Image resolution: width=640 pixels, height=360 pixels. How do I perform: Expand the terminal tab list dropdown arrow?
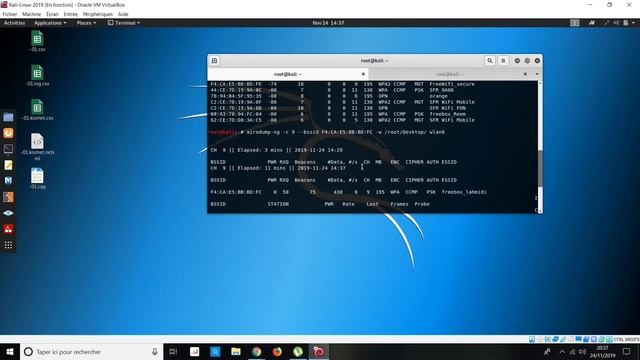537,74
